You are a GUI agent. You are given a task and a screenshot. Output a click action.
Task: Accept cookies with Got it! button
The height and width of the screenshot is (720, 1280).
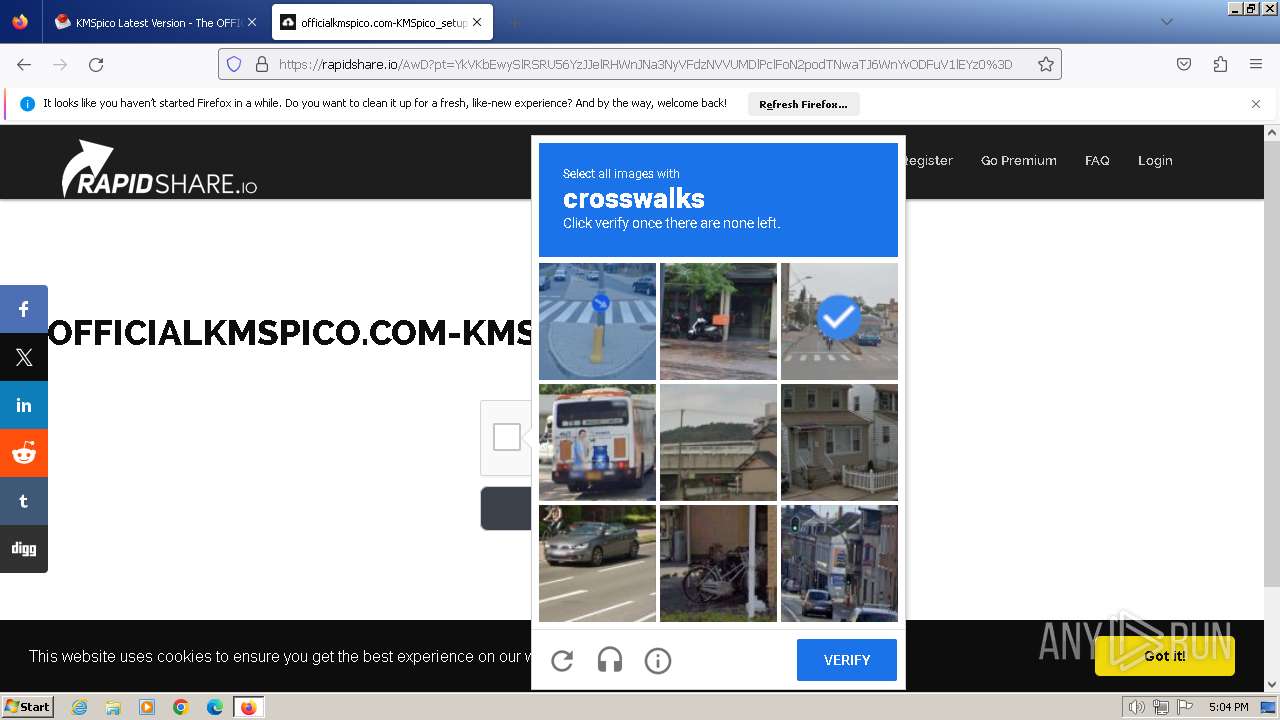click(x=1165, y=656)
